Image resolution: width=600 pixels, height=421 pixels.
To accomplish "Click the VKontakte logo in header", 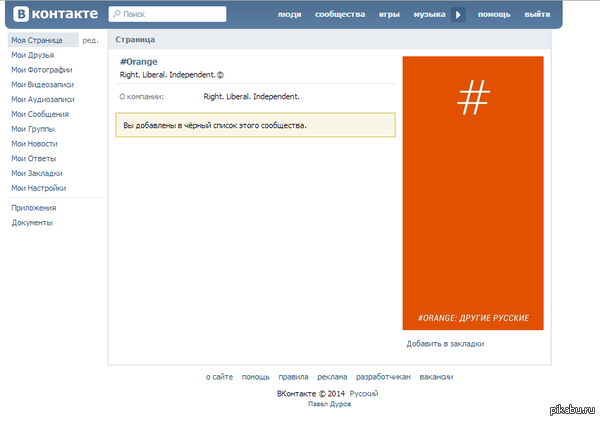I will (x=56, y=15).
